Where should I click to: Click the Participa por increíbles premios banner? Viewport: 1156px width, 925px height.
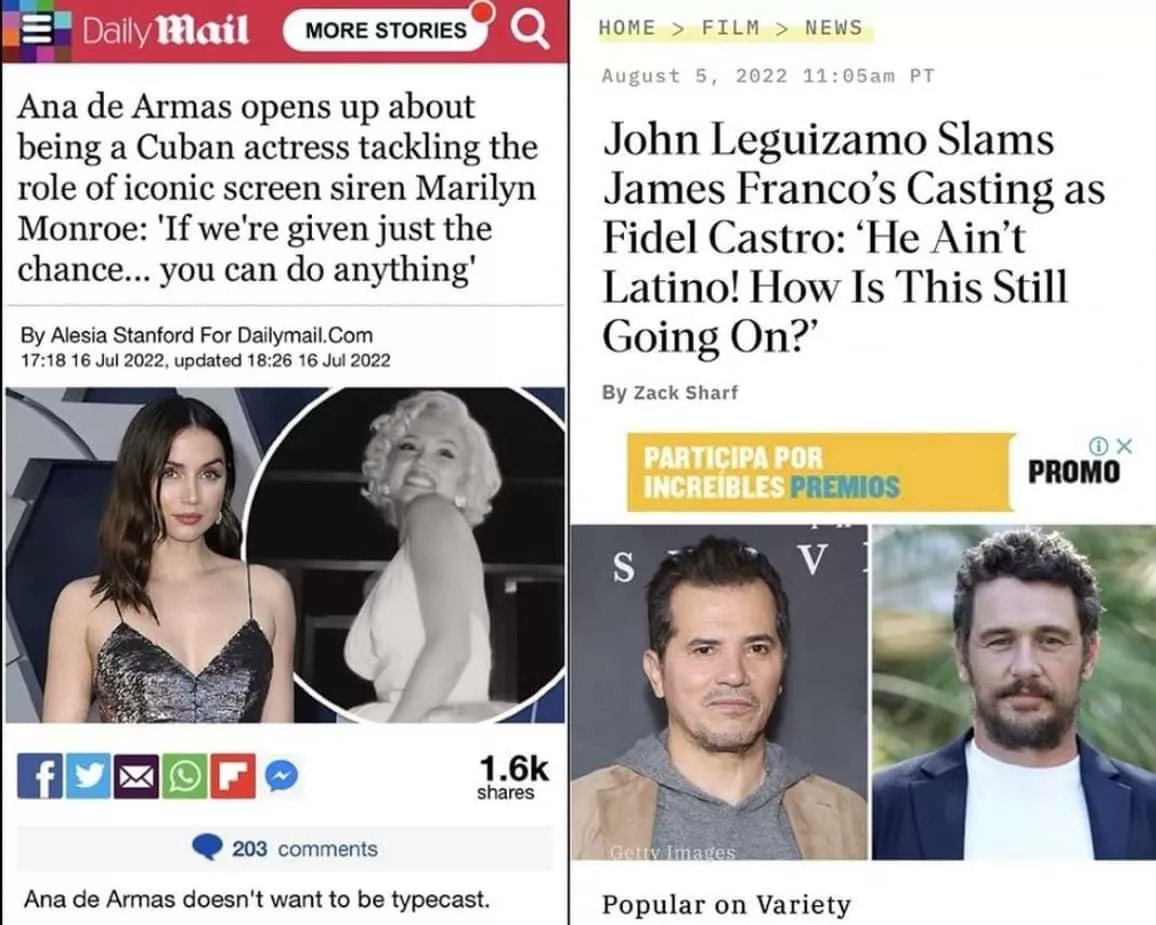pyautogui.click(x=821, y=472)
